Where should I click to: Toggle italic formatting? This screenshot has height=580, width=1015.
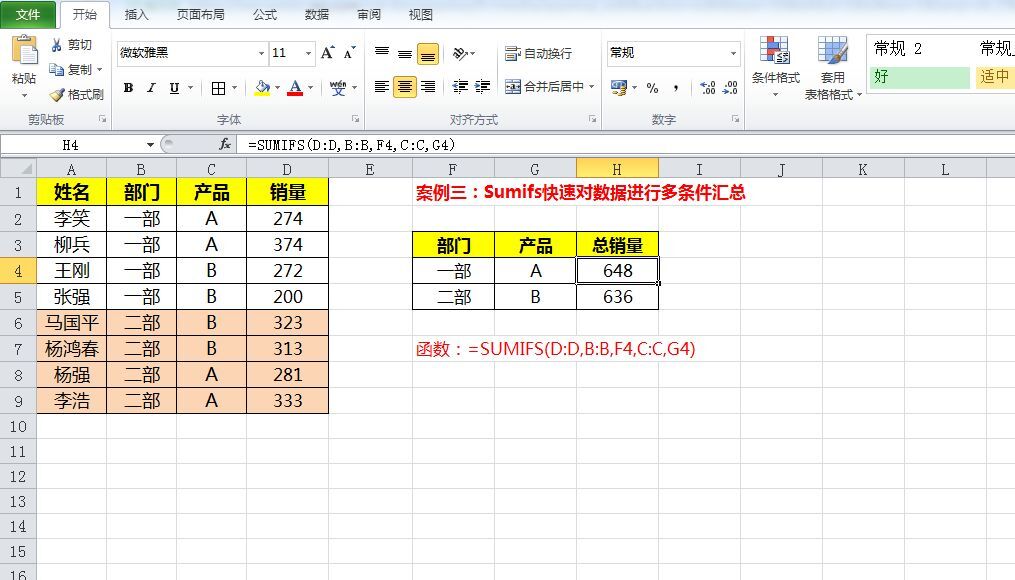click(x=151, y=87)
